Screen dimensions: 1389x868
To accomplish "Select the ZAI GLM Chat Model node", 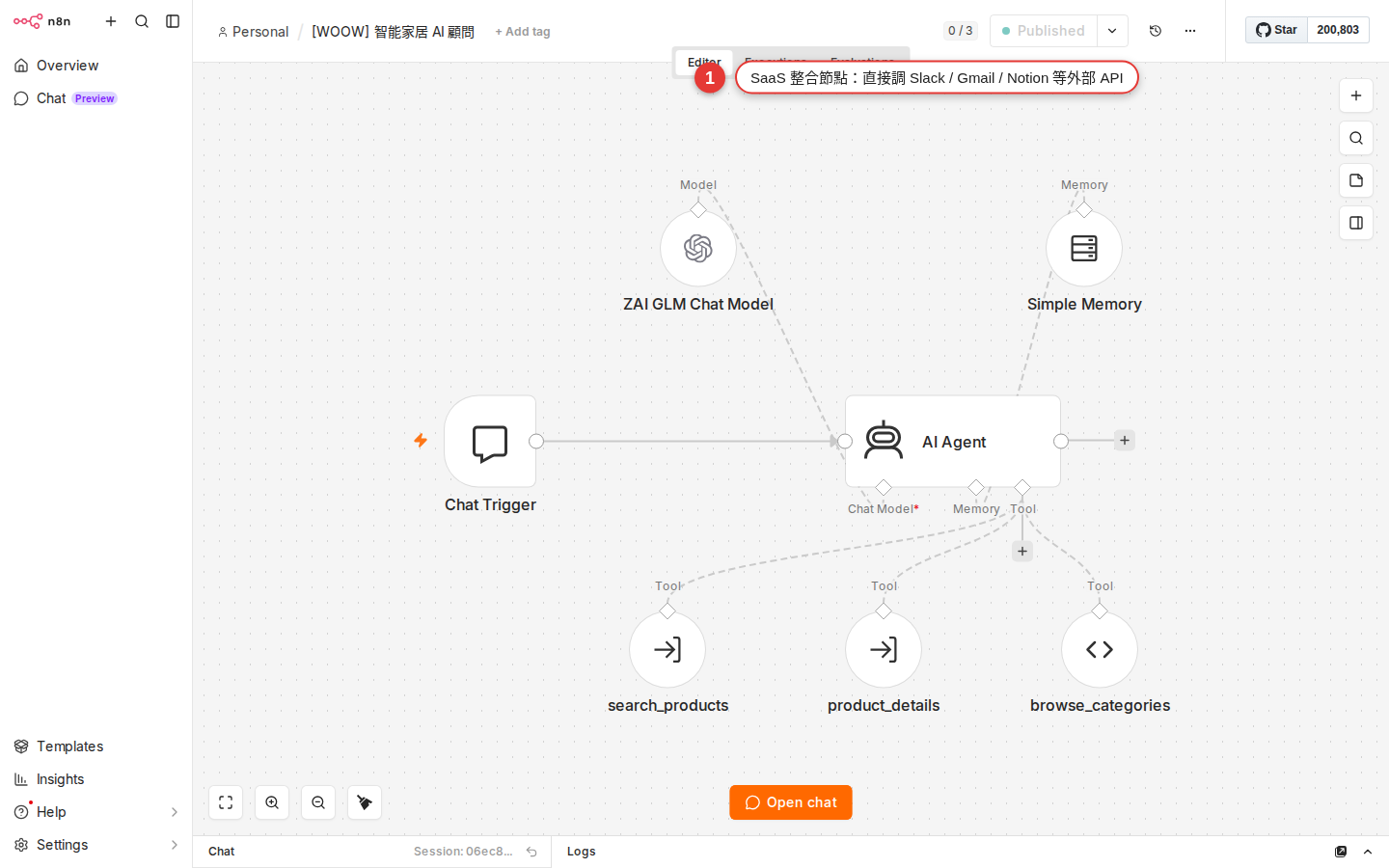I will click(698, 248).
